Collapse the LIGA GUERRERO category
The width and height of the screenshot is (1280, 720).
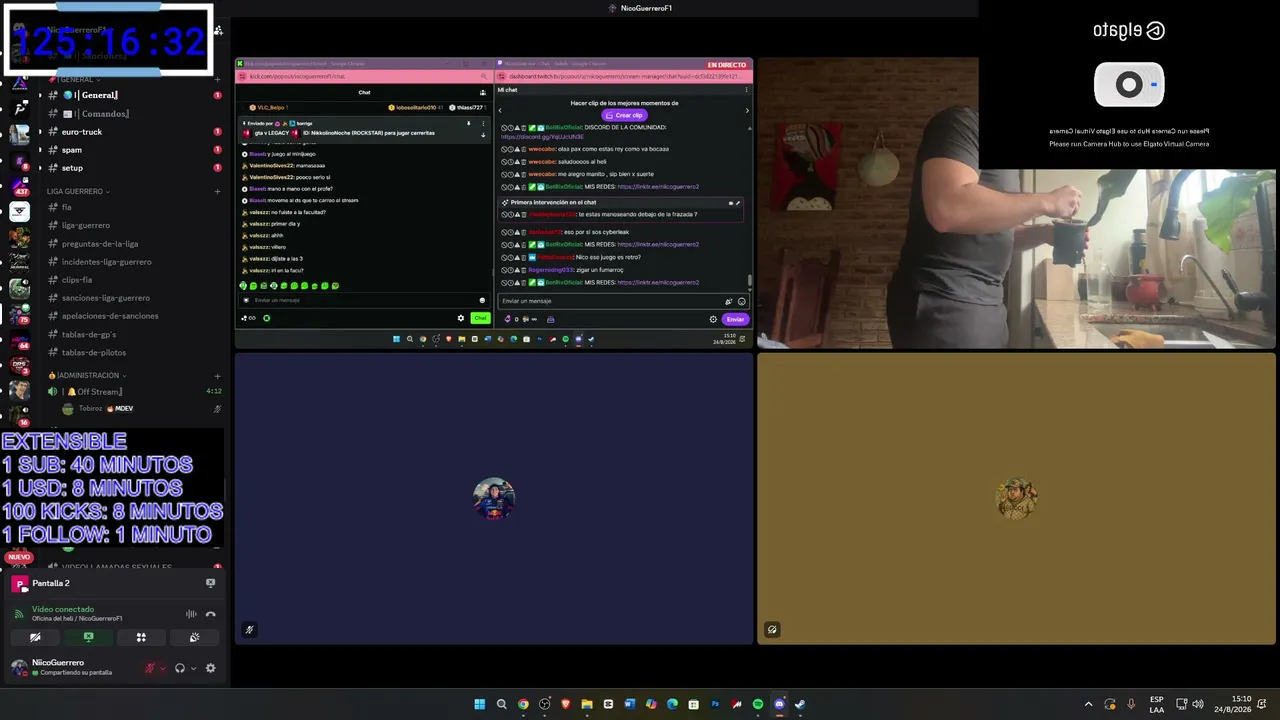(78, 191)
